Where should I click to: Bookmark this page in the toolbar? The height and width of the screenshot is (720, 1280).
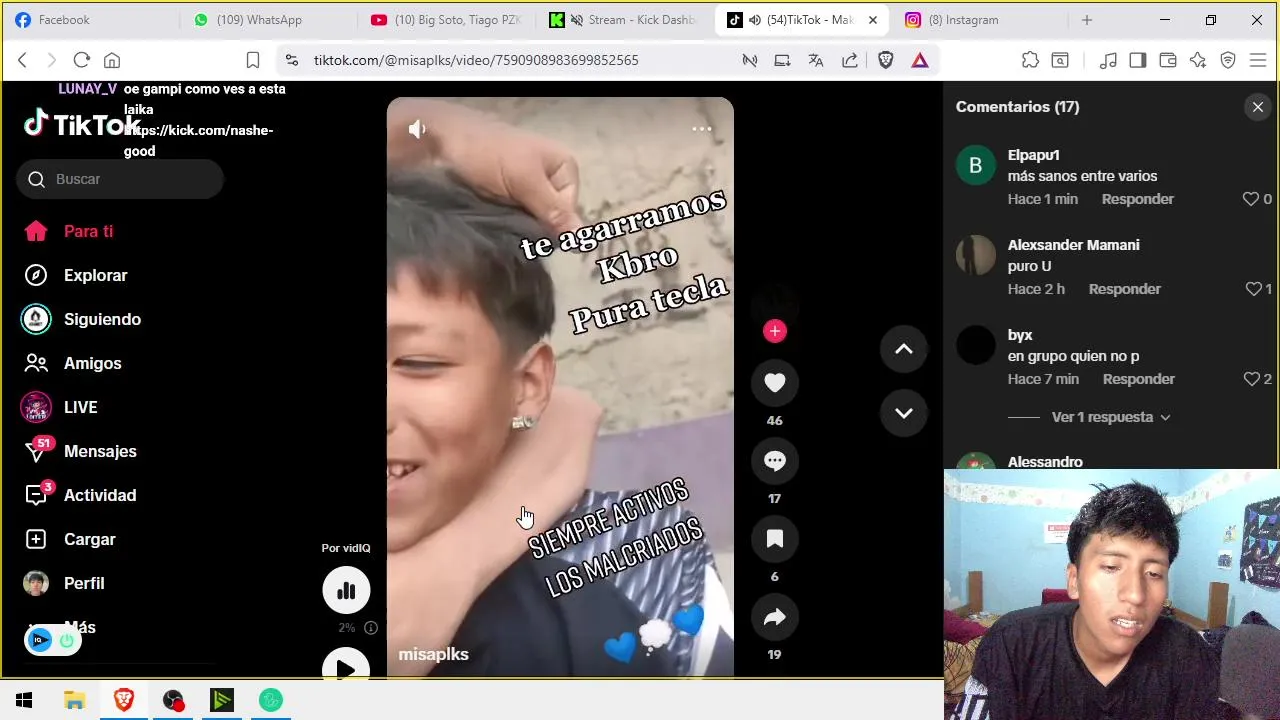point(253,60)
